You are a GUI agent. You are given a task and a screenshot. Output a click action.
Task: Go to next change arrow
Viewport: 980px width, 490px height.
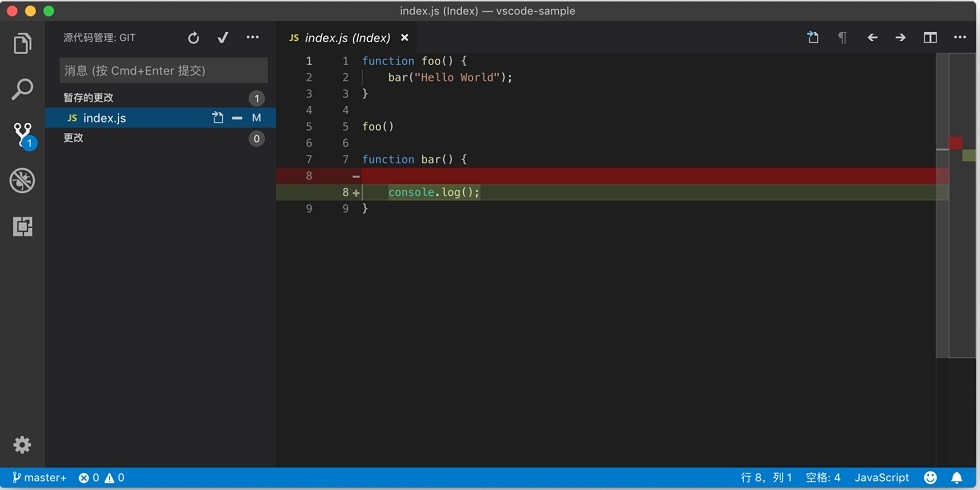[x=900, y=38]
